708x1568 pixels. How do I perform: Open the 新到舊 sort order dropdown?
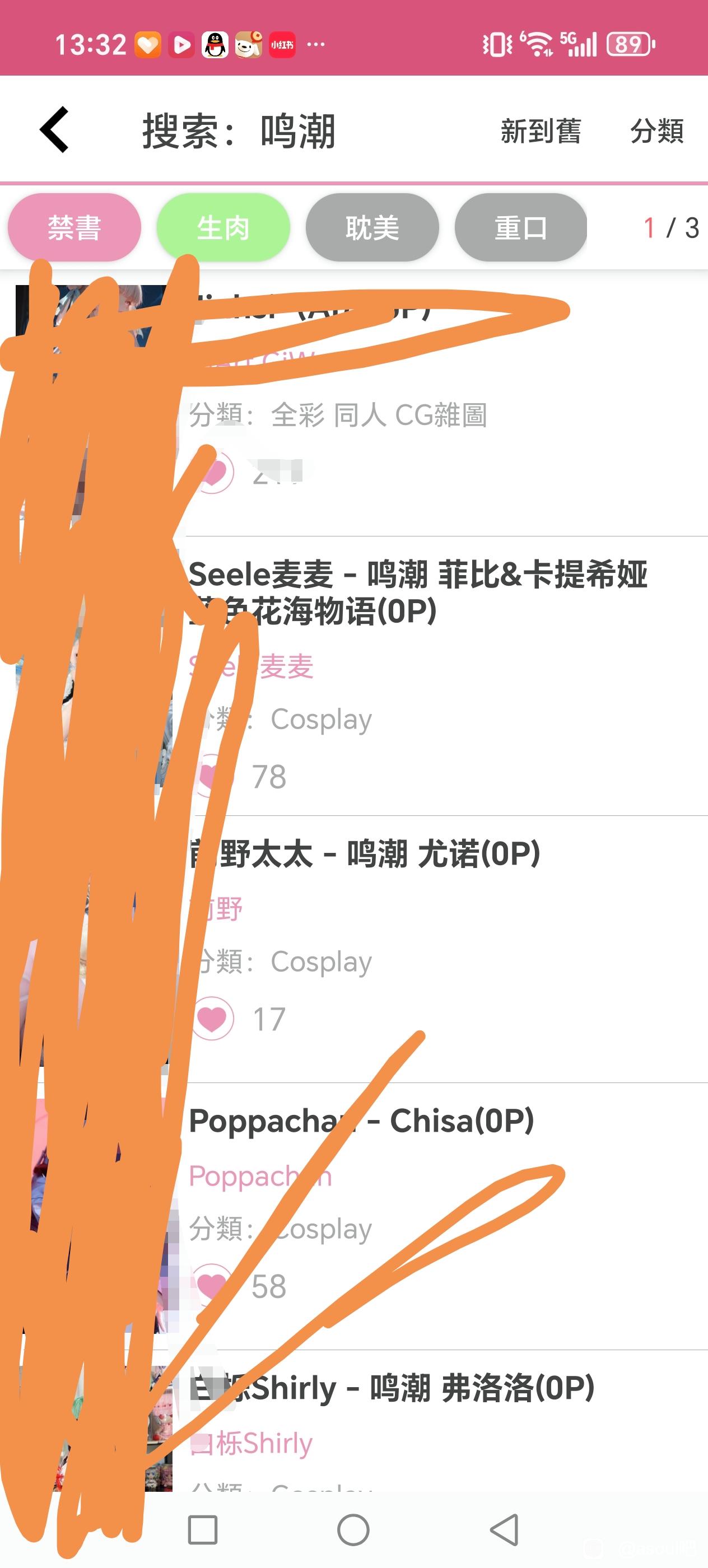[541, 131]
